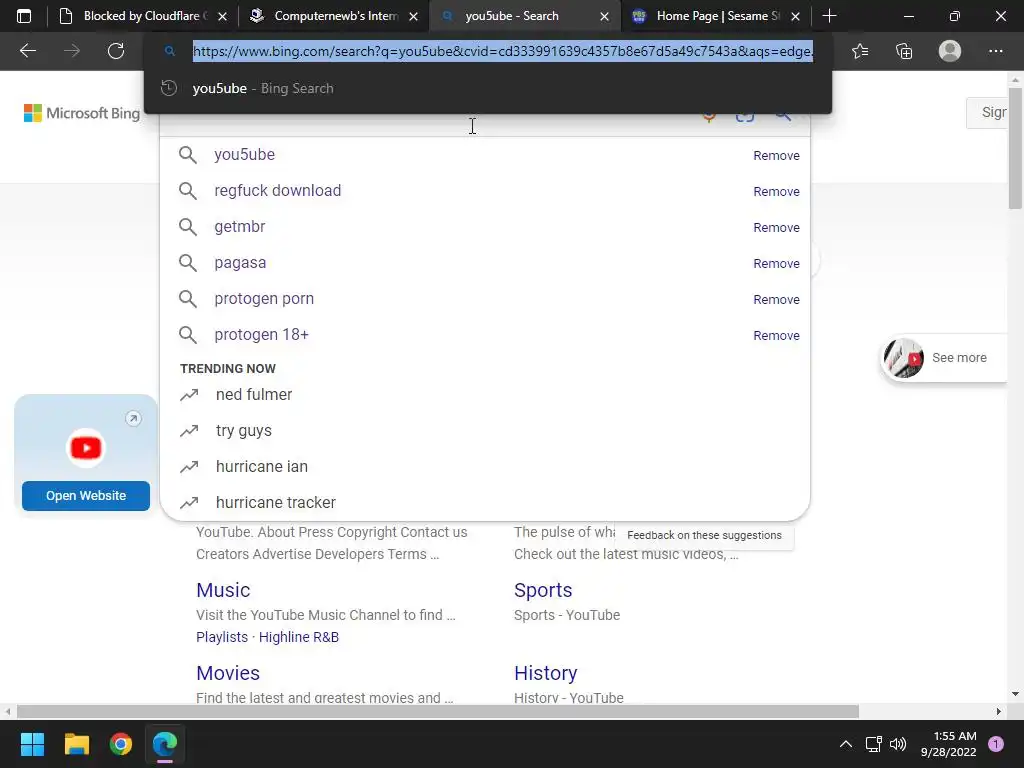This screenshot has height=768, width=1024.
Task: Select trending search try guys
Action: (x=244, y=430)
